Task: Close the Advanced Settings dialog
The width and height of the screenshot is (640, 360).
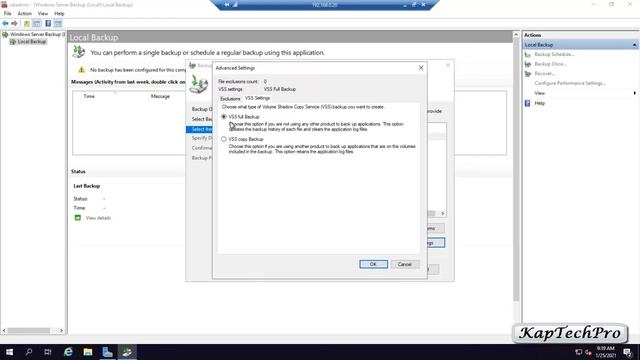Action: 421,68
